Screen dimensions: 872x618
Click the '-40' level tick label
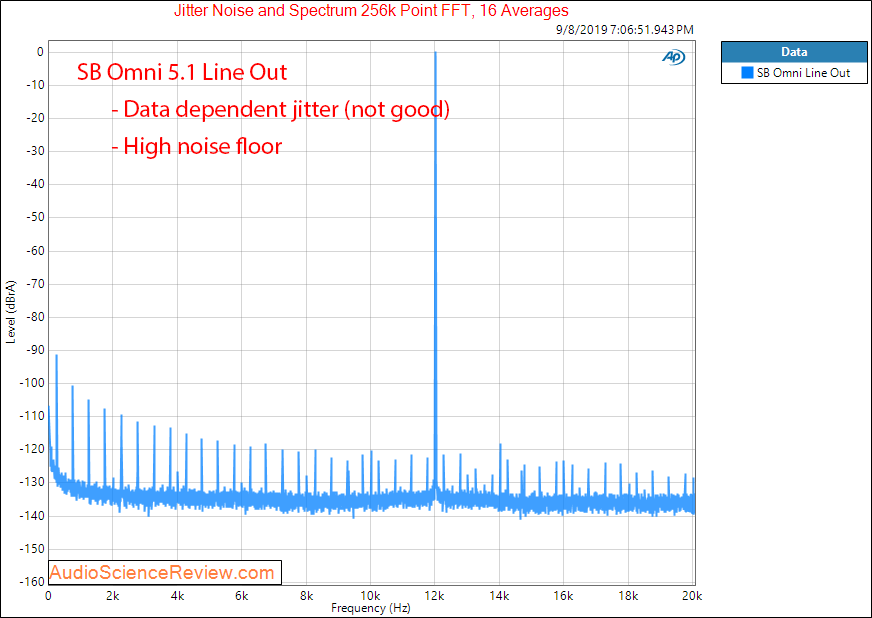(x=34, y=184)
